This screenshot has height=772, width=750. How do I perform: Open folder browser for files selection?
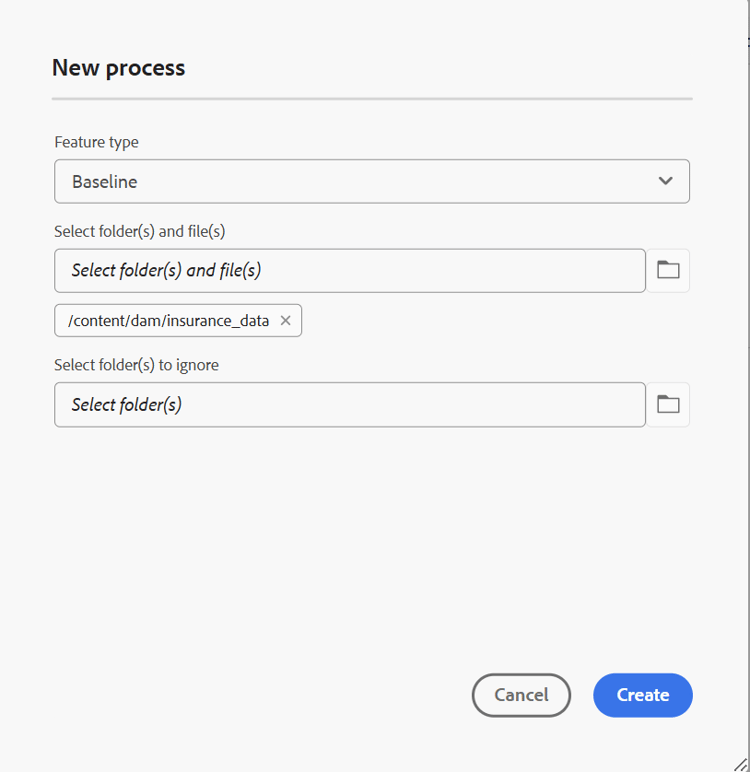pos(668,270)
